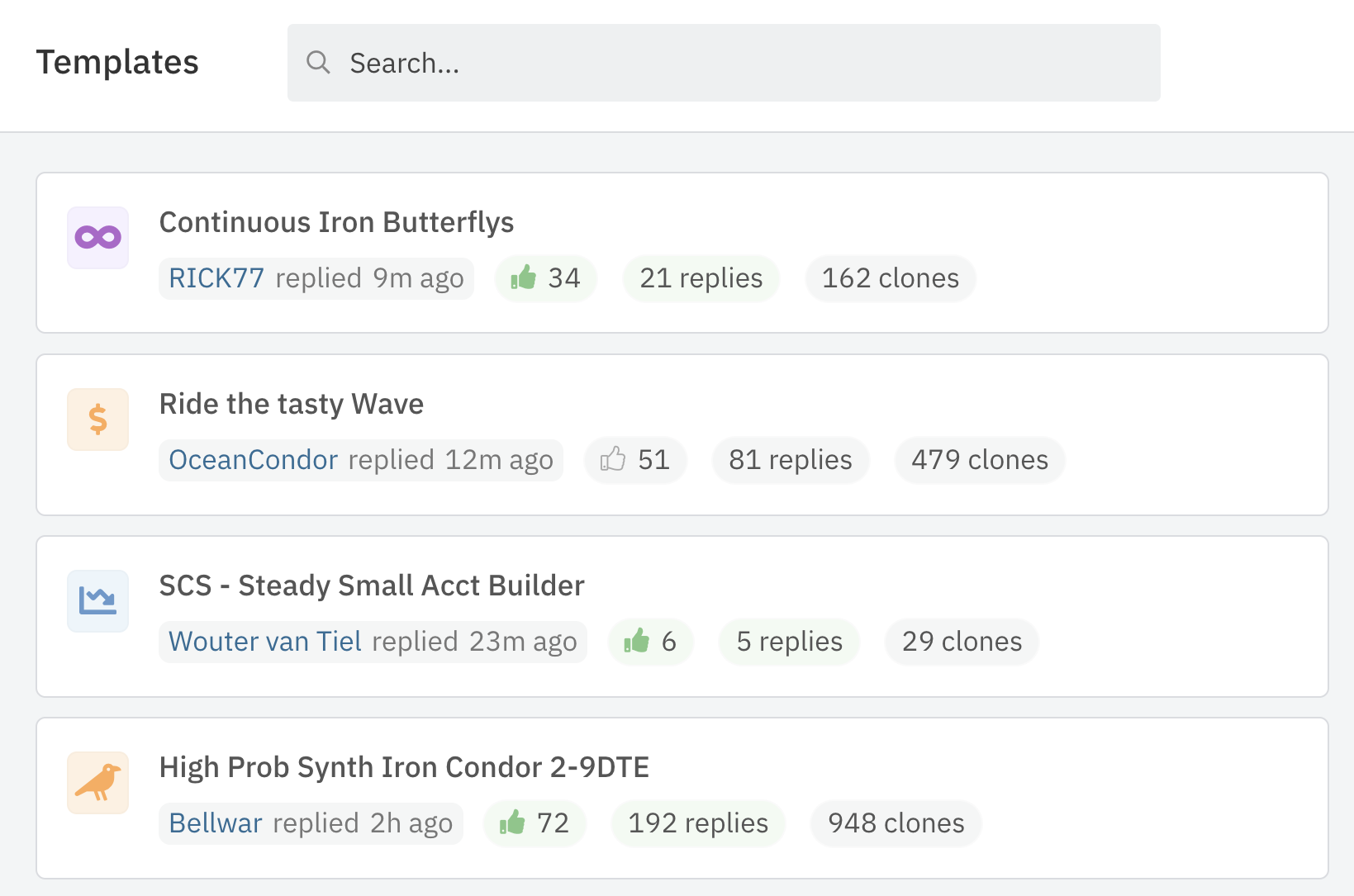Click the magnifying glass search icon
The width and height of the screenshot is (1354, 896).
tap(318, 63)
